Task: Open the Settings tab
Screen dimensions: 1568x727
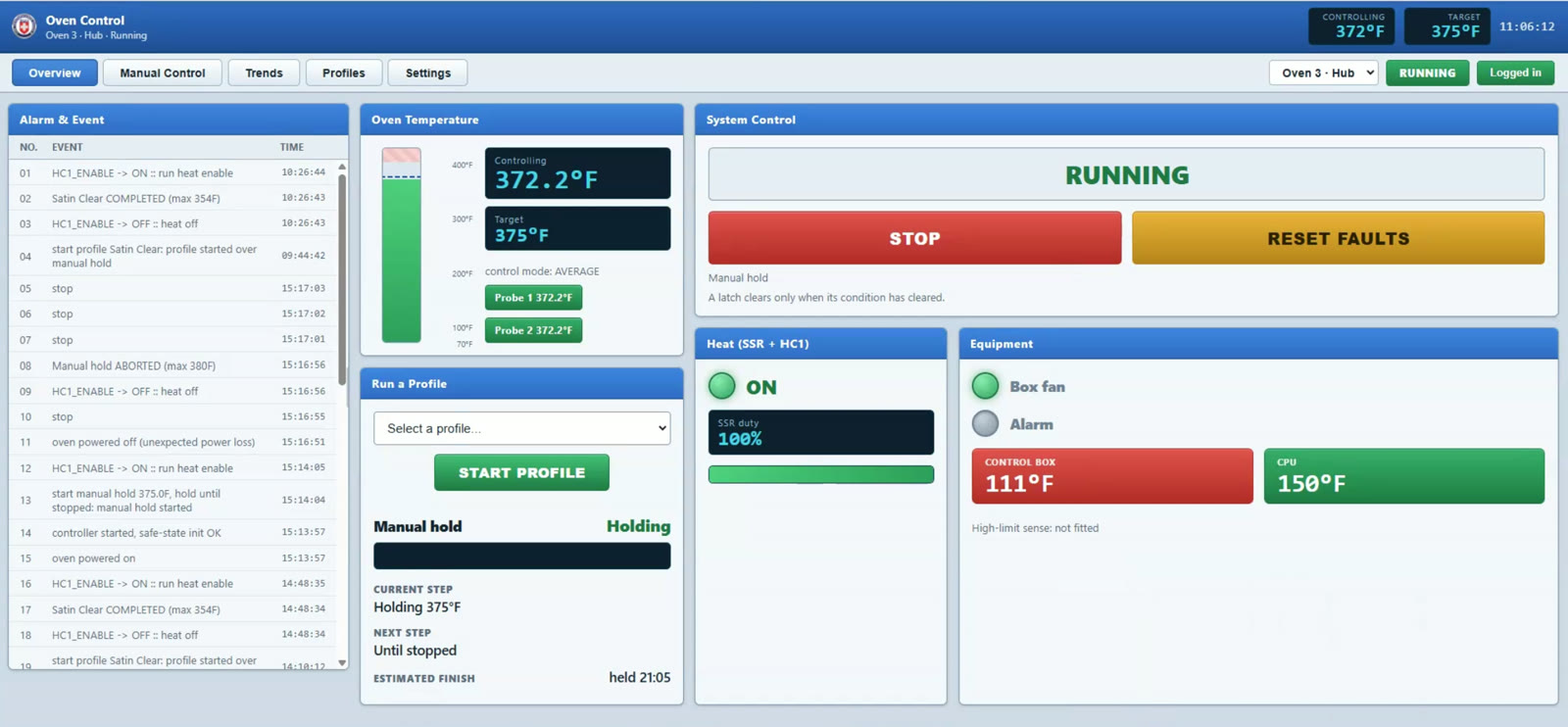Action: pyautogui.click(x=428, y=73)
